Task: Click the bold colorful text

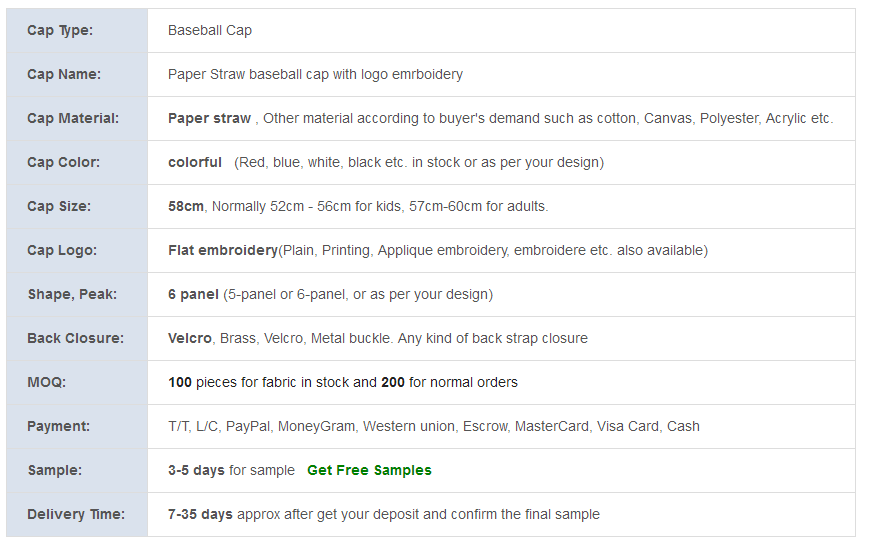Action: point(195,162)
